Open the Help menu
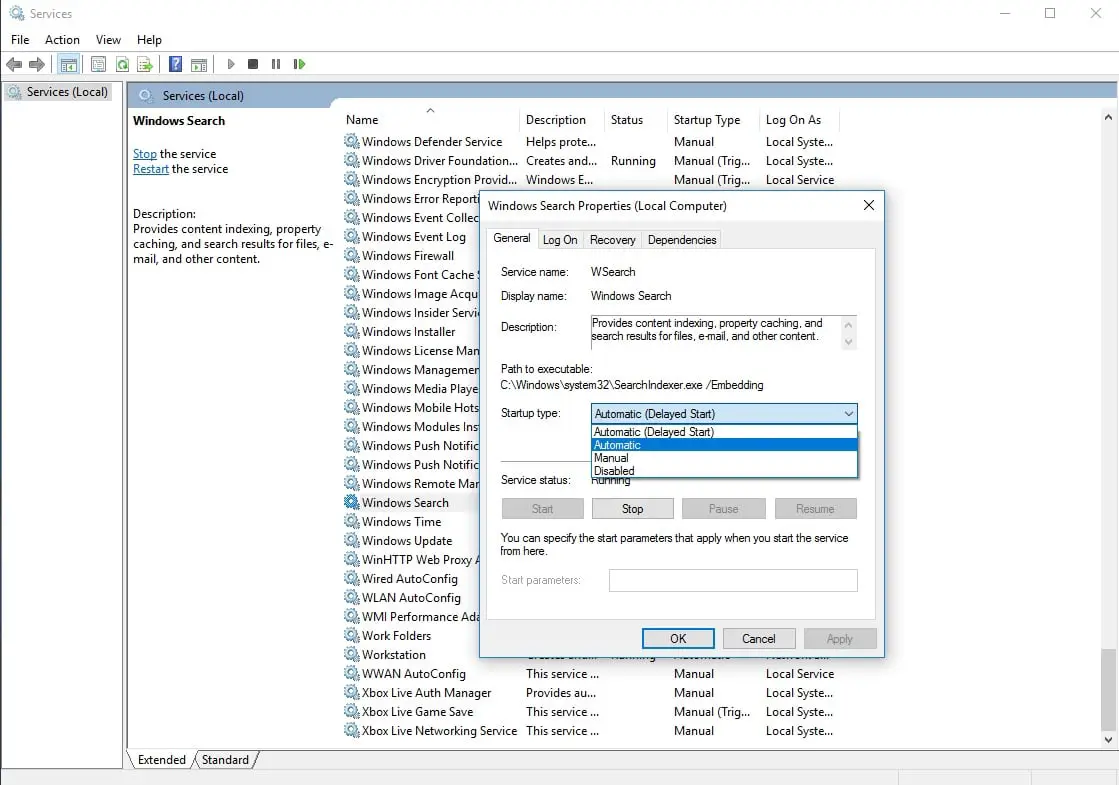 pyautogui.click(x=149, y=40)
